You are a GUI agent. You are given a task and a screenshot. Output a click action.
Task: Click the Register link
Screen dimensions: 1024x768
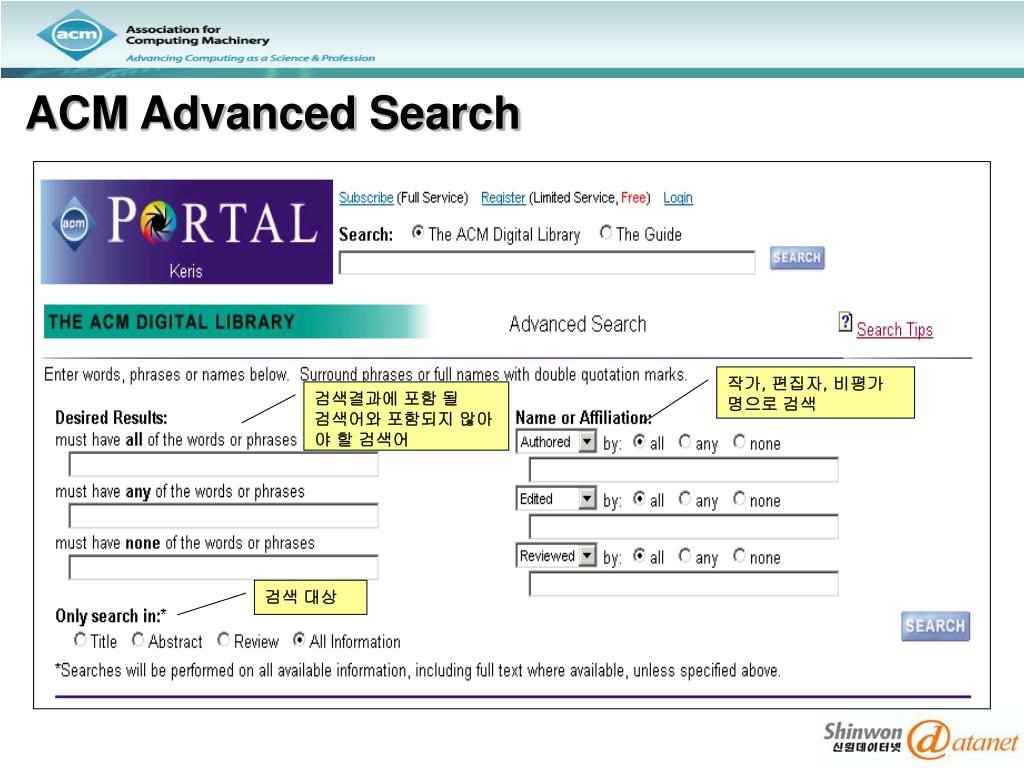coord(503,198)
